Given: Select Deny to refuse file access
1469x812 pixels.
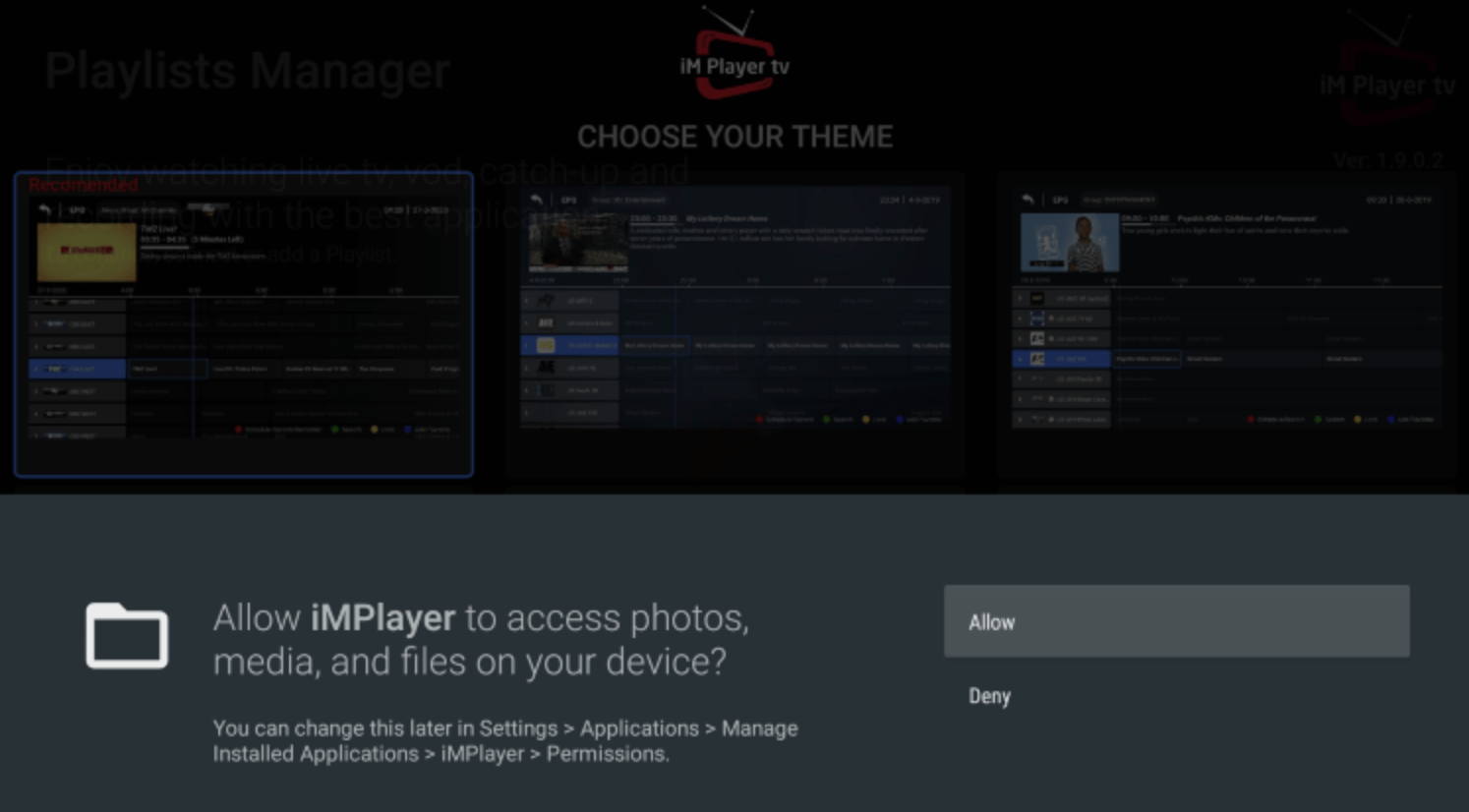Looking at the screenshot, I should click(989, 696).
